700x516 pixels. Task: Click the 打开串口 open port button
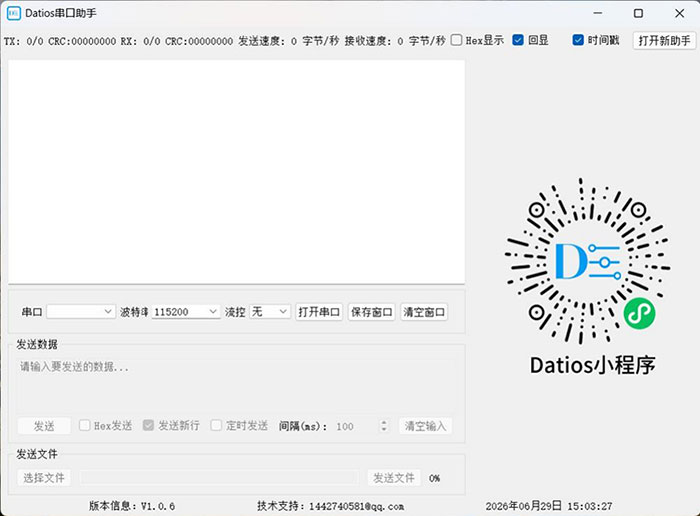point(319,312)
